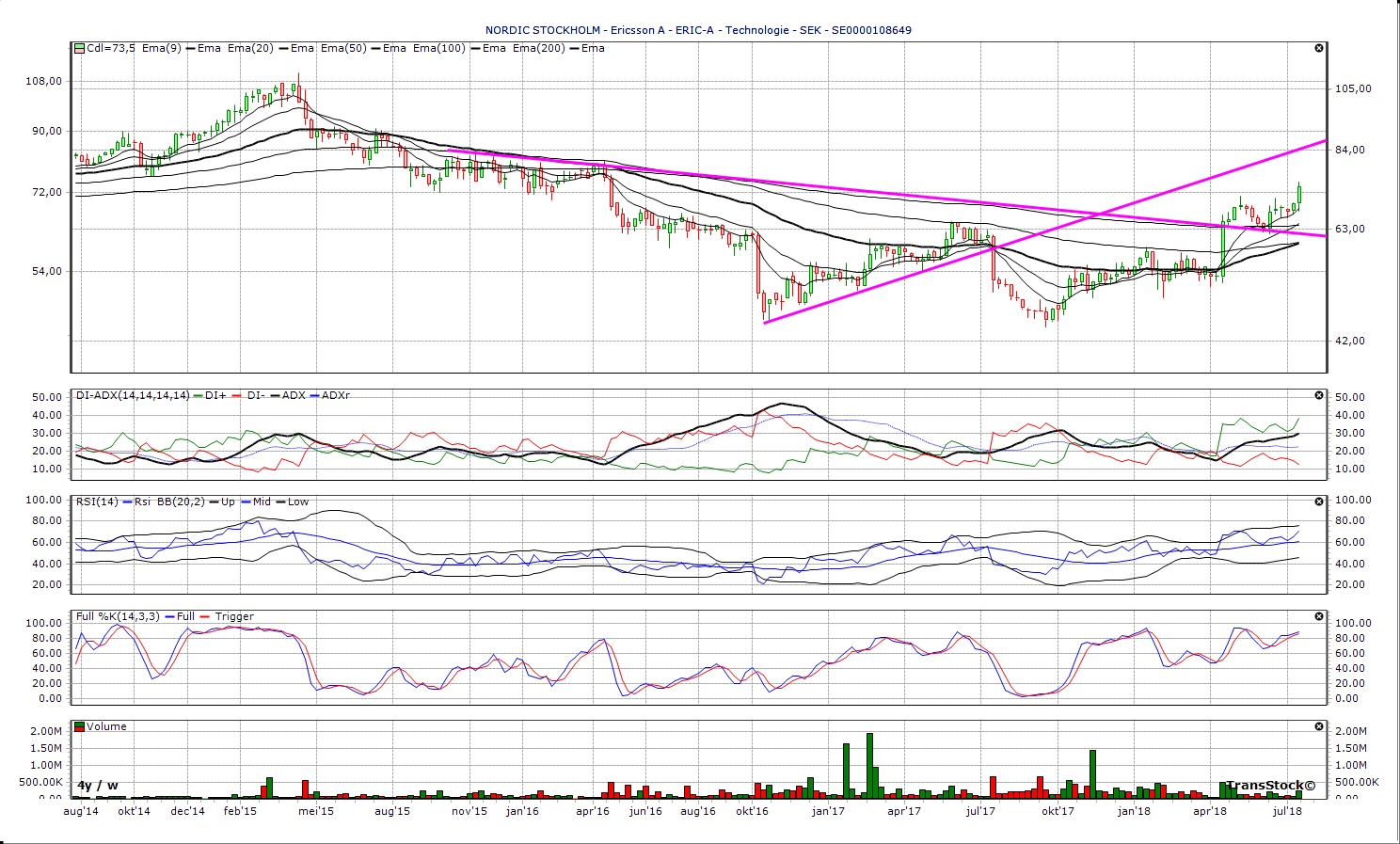Click the jan'16 date axis label
This screenshot has height=844, width=1400.
pos(522,810)
